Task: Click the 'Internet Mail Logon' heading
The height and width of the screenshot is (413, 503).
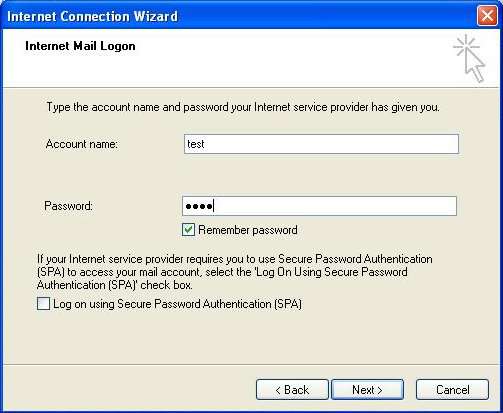Action: (x=80, y=46)
